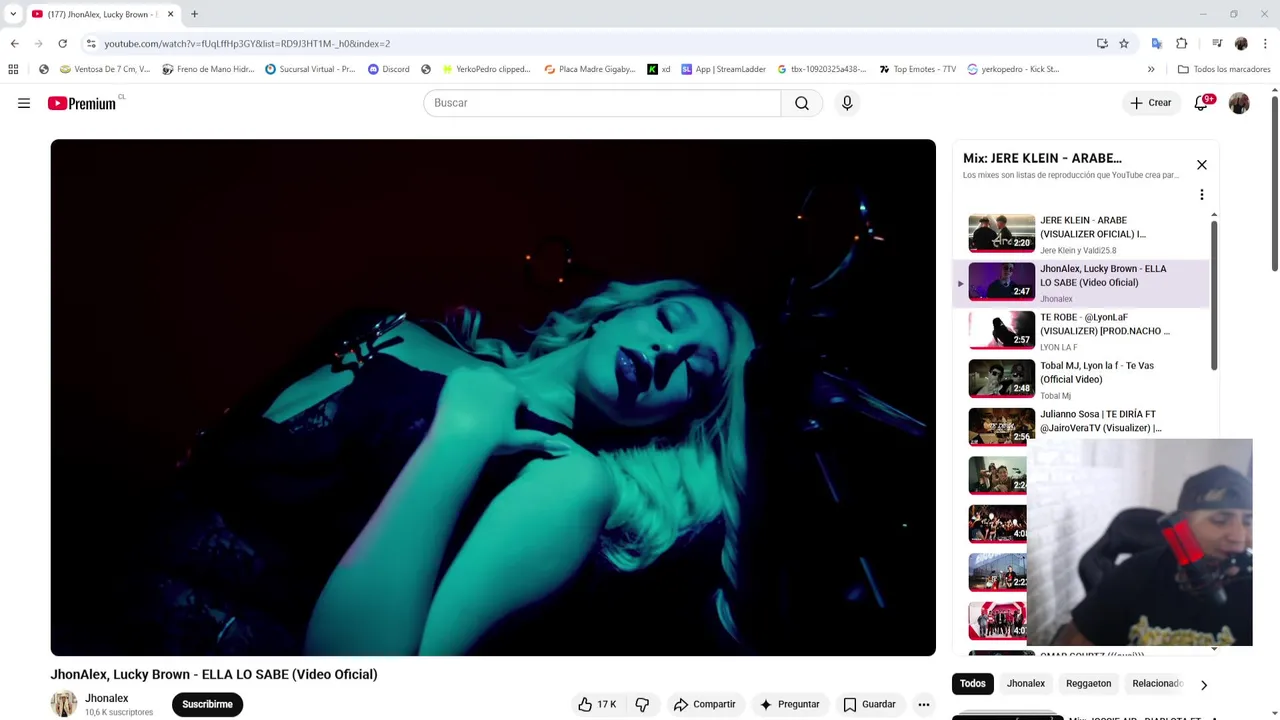Click the Preguntar button

click(789, 704)
